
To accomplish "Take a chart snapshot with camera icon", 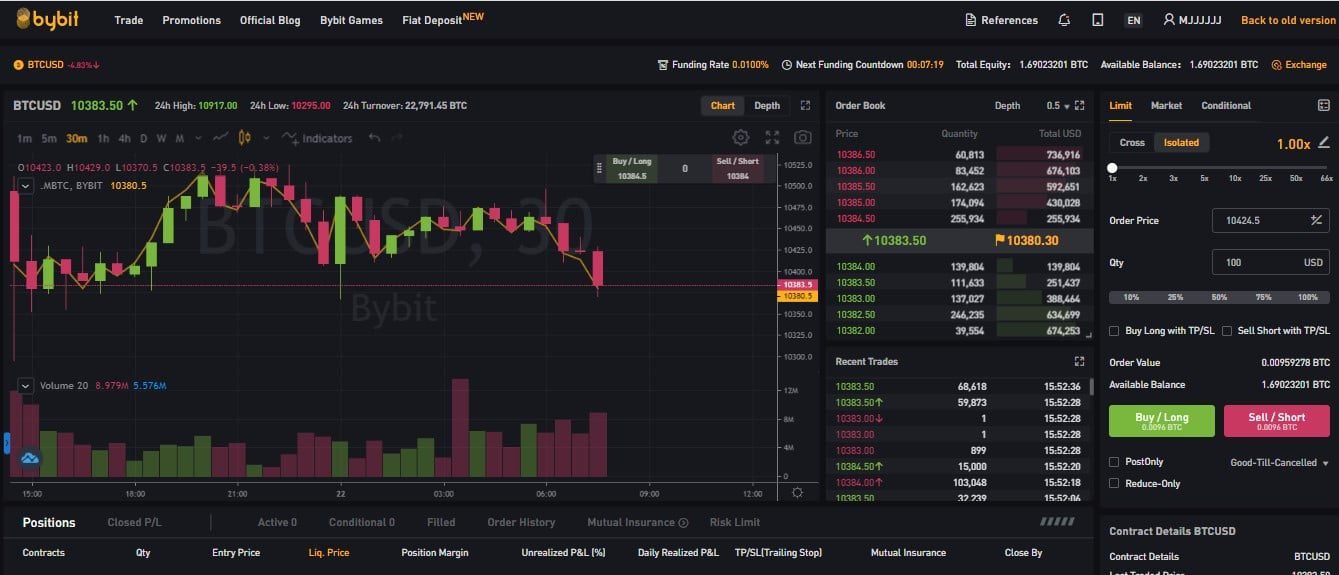I will coord(802,138).
